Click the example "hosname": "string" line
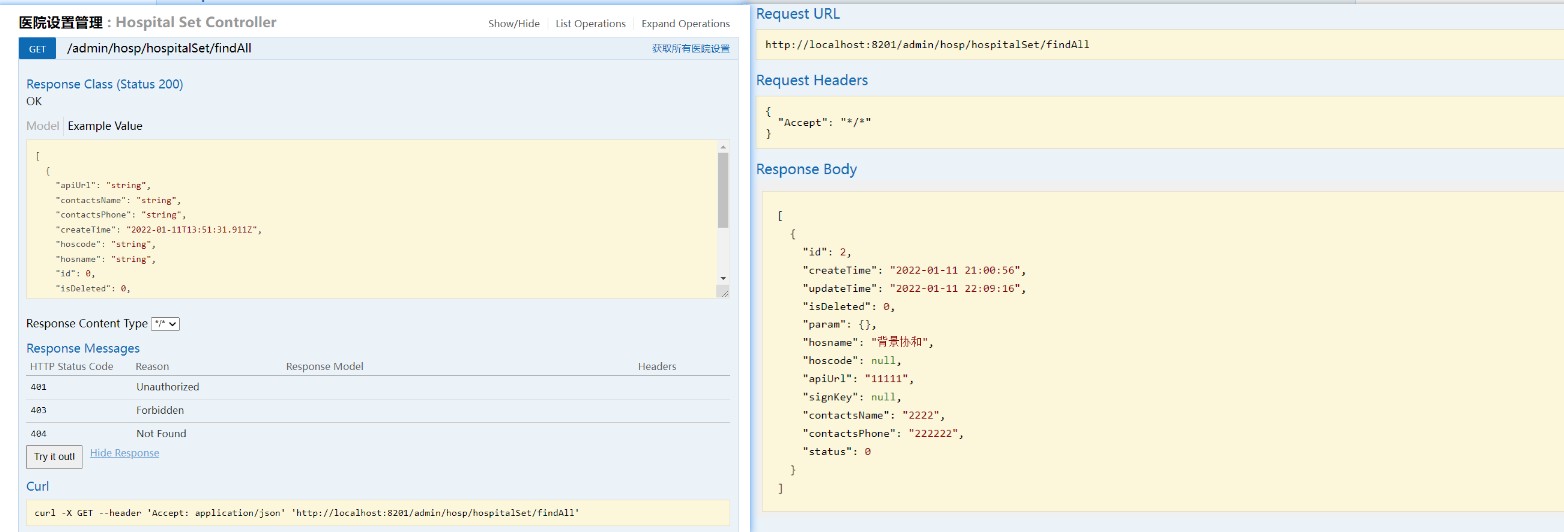The width and height of the screenshot is (1564, 532). [106, 259]
